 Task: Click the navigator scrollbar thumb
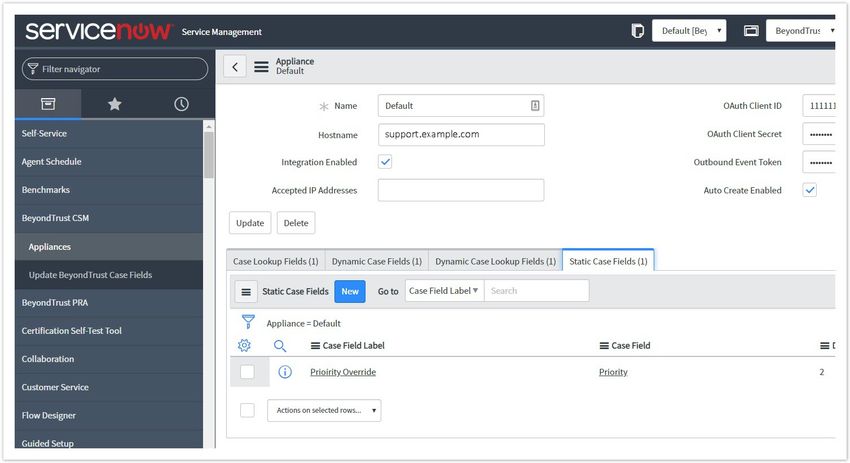click(209, 155)
